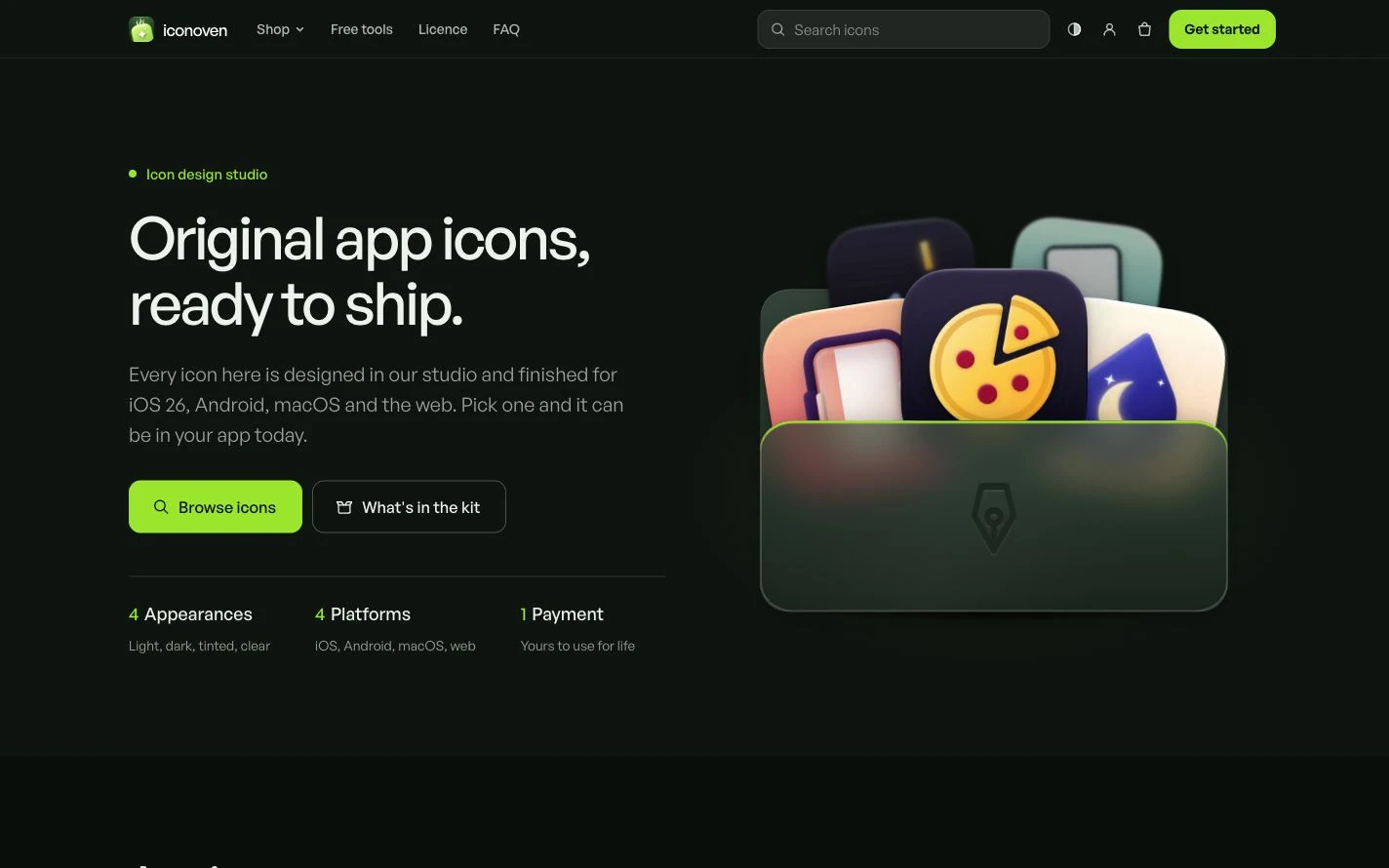Open the shopping bag cart
1389x868 pixels.
[x=1144, y=29]
